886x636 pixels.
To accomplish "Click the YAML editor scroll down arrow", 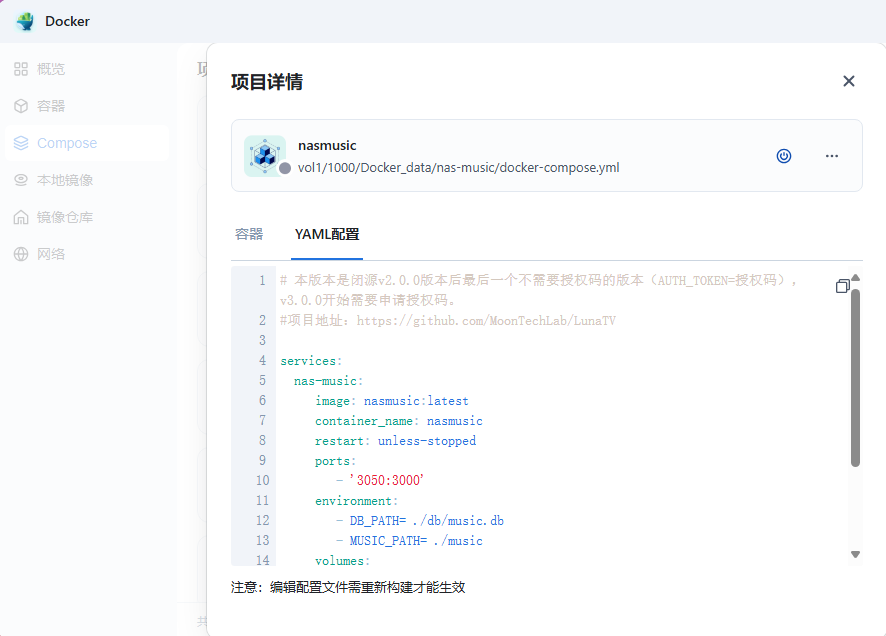I will click(855, 554).
